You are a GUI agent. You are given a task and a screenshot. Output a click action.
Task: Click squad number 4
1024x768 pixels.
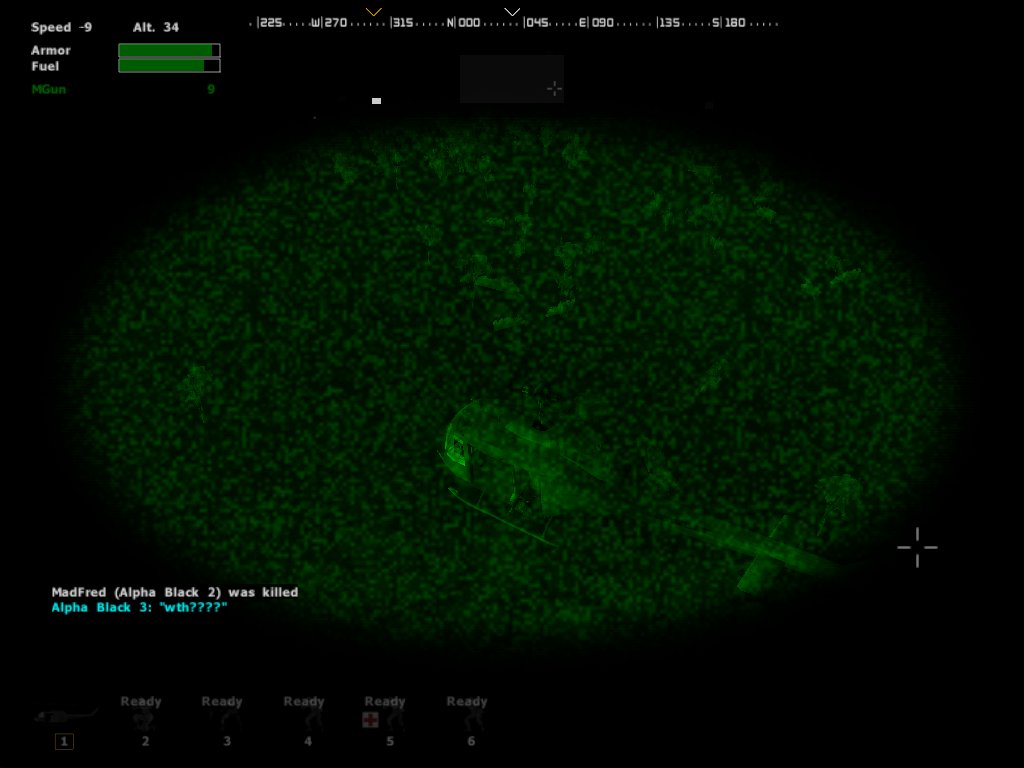(308, 741)
